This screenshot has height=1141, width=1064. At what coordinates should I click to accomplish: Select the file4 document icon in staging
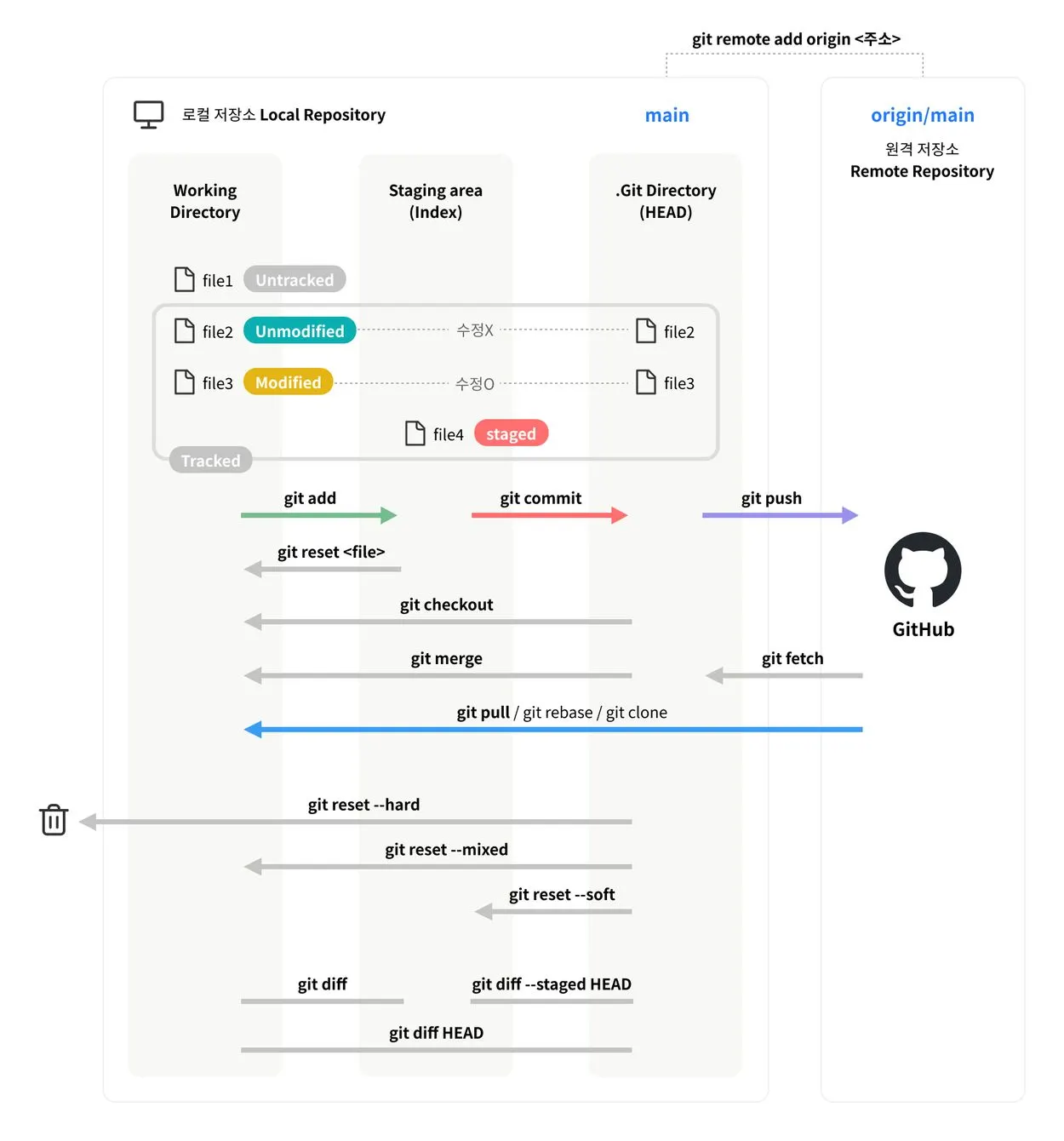coord(415,433)
